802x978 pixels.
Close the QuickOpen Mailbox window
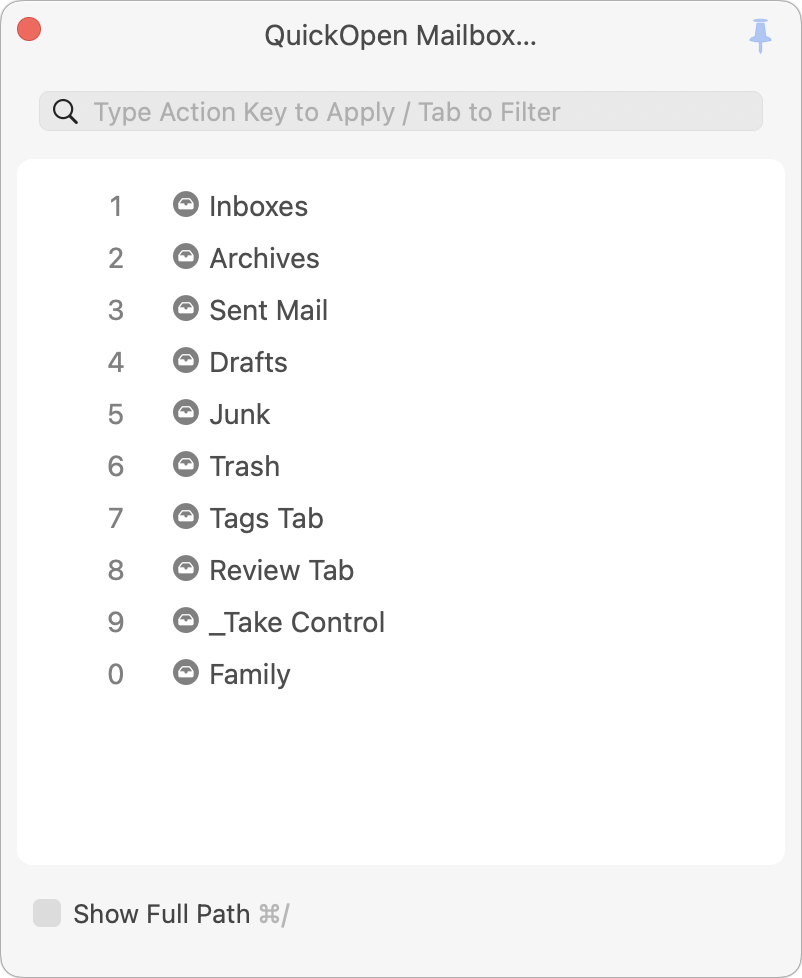(29, 30)
